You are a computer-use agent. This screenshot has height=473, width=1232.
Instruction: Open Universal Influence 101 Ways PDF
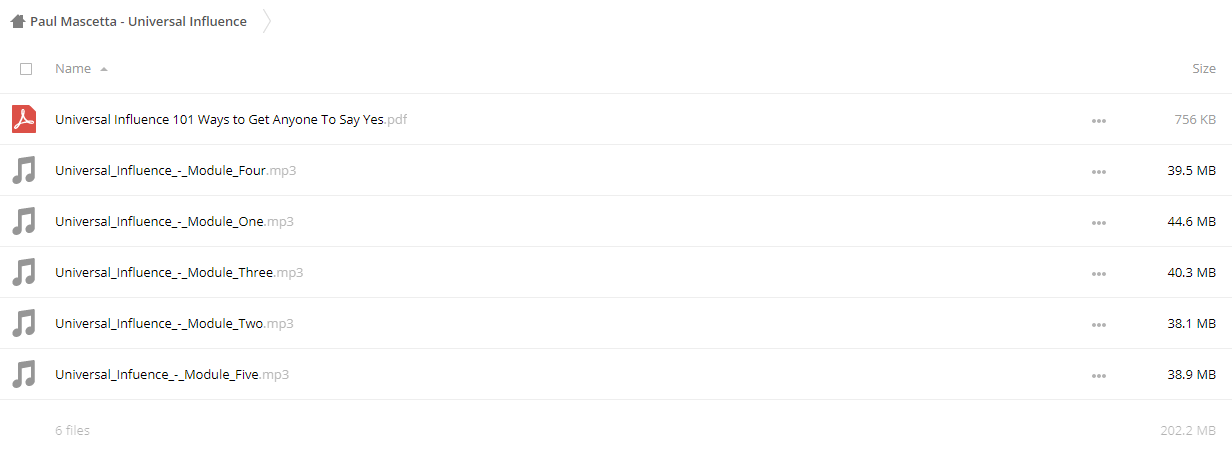[231, 120]
